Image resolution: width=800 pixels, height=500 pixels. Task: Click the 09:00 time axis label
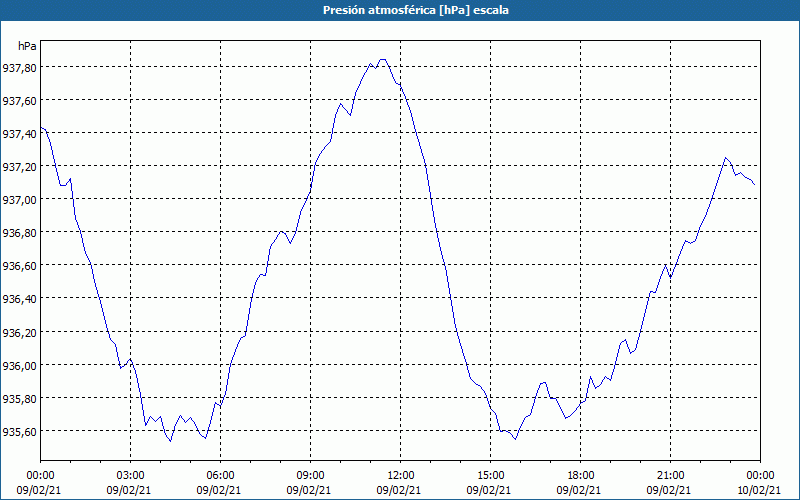(310, 476)
